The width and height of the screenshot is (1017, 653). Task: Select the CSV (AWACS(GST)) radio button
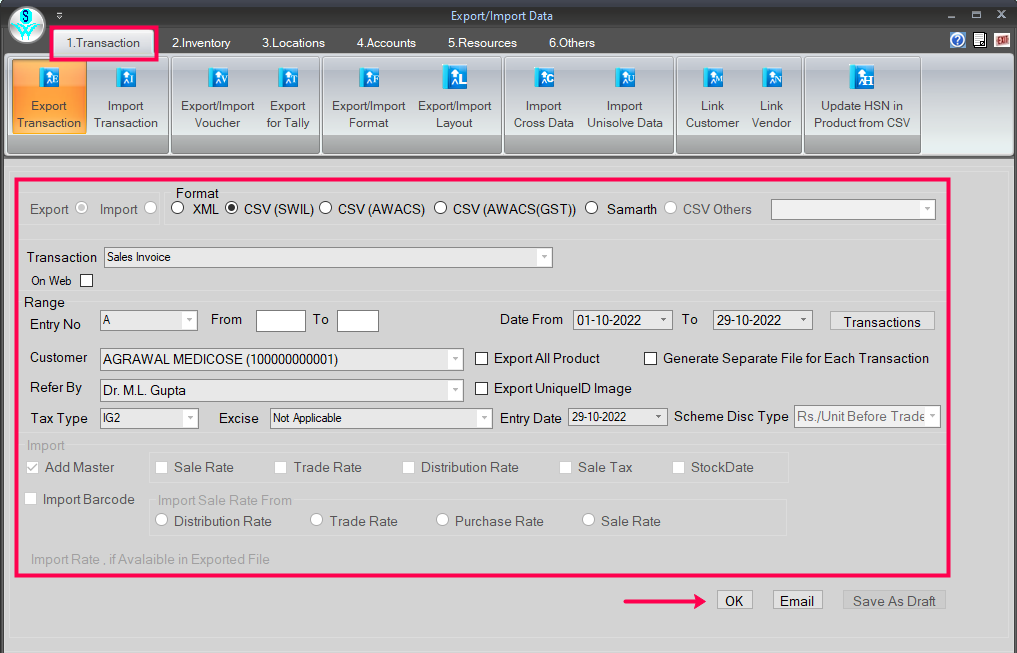point(440,208)
